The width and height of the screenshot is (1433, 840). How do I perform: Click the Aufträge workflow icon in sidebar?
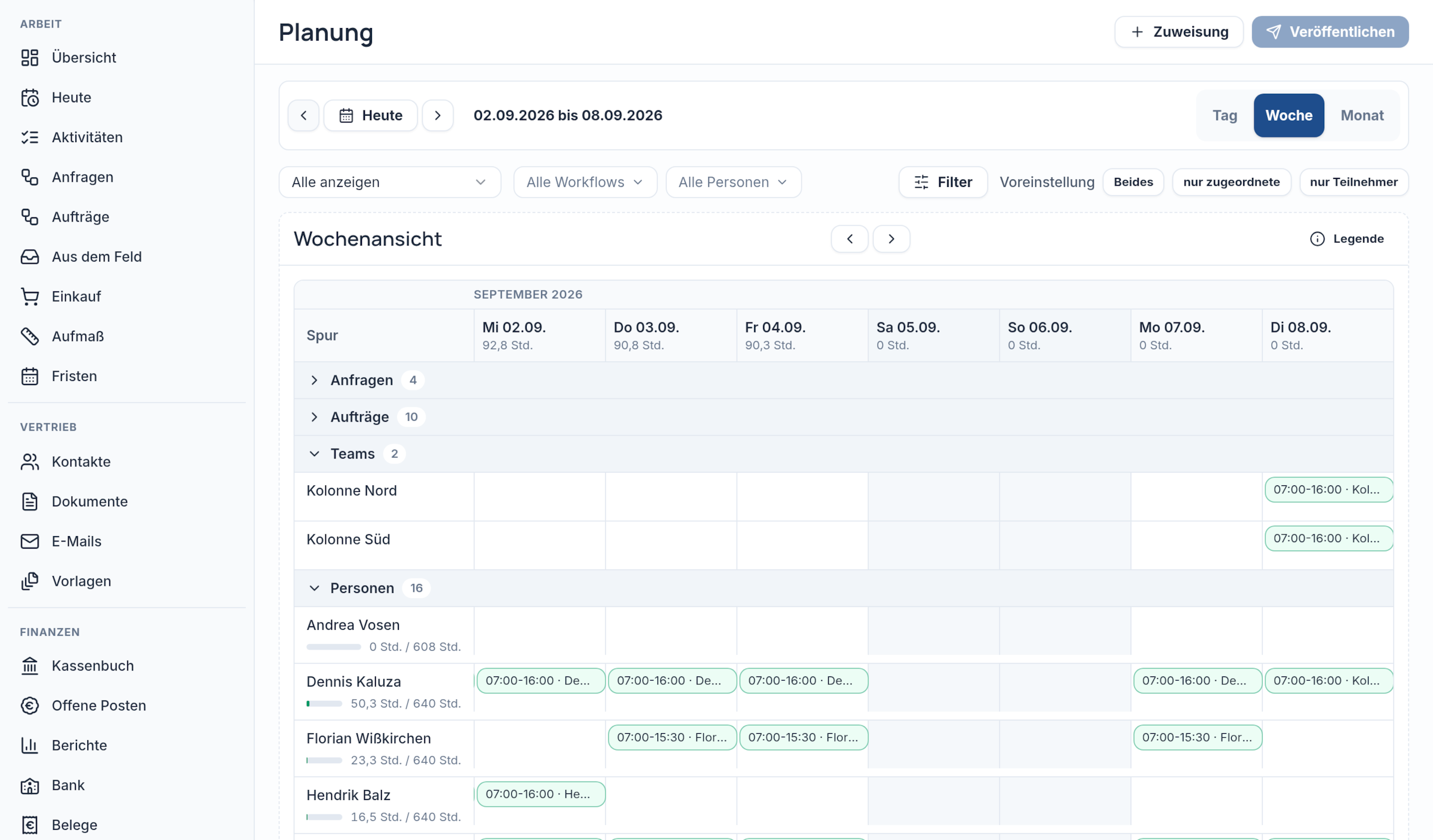coord(30,217)
